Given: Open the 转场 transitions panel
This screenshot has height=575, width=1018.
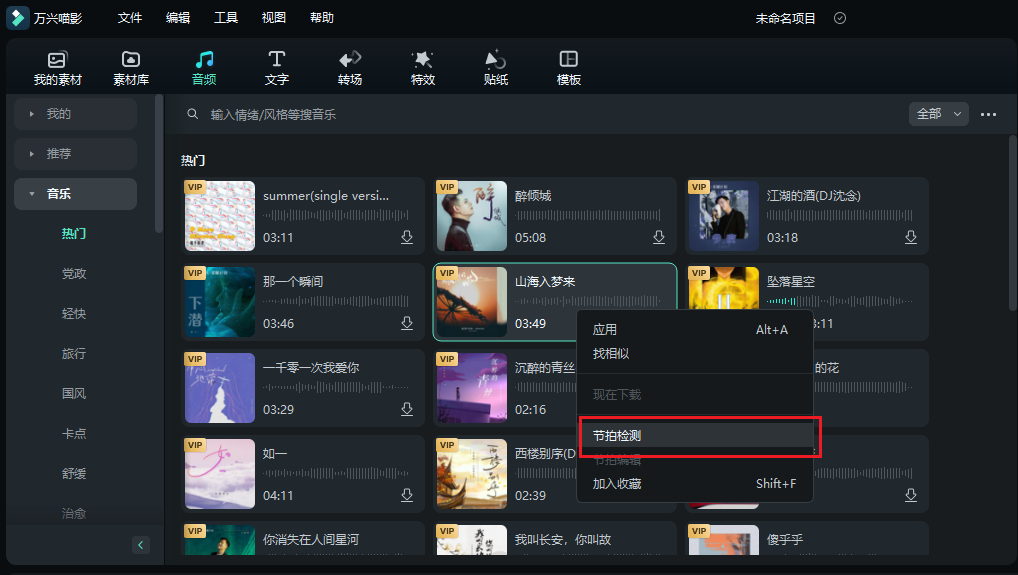Looking at the screenshot, I should [x=350, y=69].
